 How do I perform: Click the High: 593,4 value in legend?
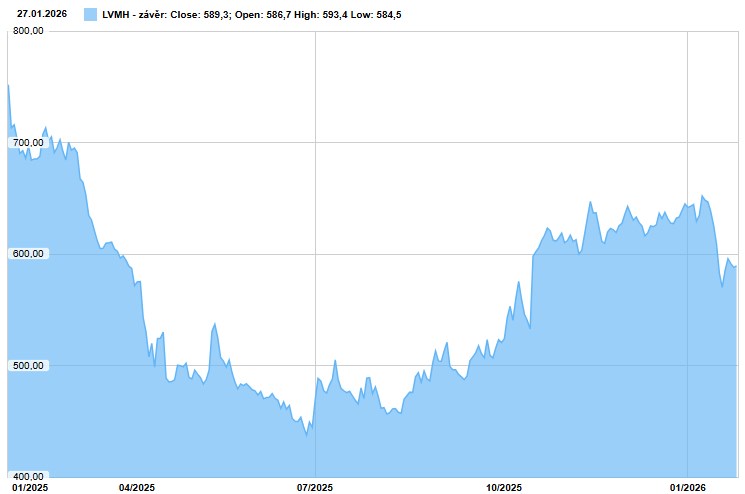328,15
